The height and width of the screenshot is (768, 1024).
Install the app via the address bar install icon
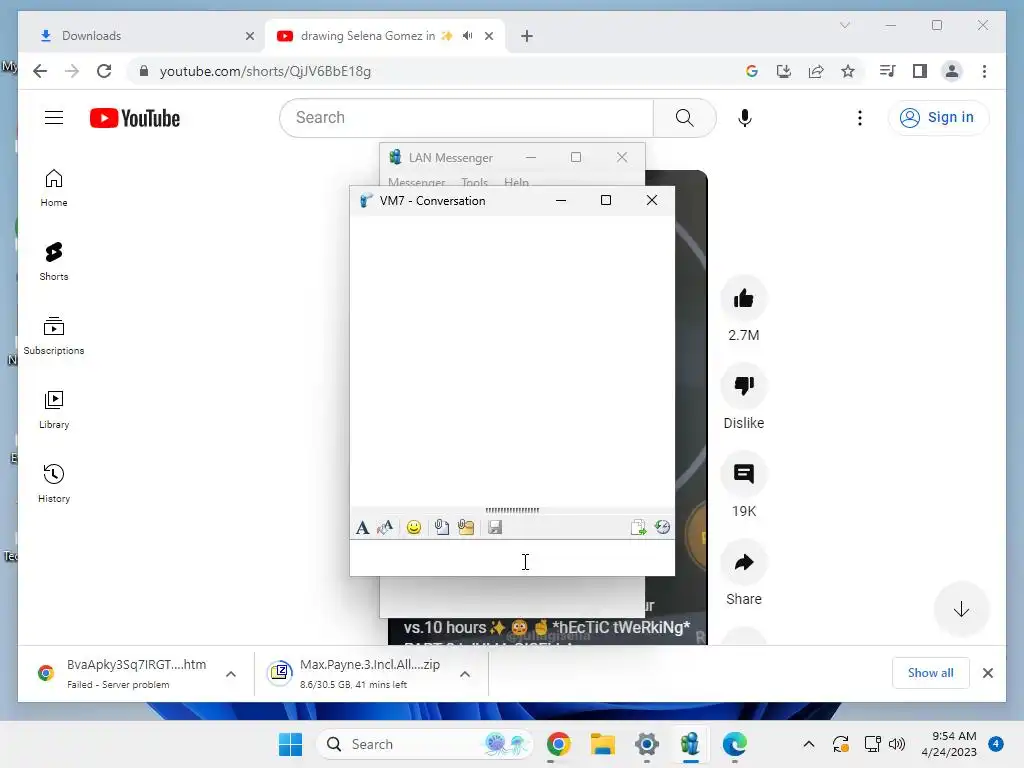784,71
